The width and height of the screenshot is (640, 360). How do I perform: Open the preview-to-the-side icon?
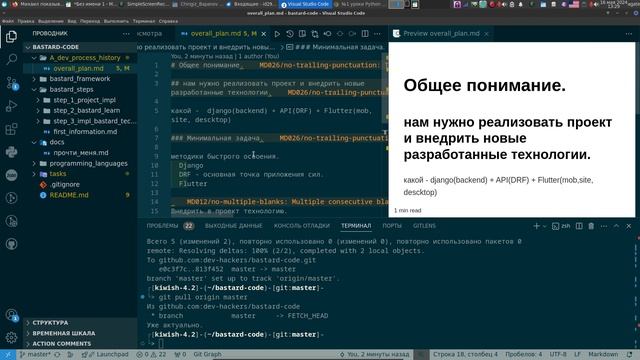point(302,34)
